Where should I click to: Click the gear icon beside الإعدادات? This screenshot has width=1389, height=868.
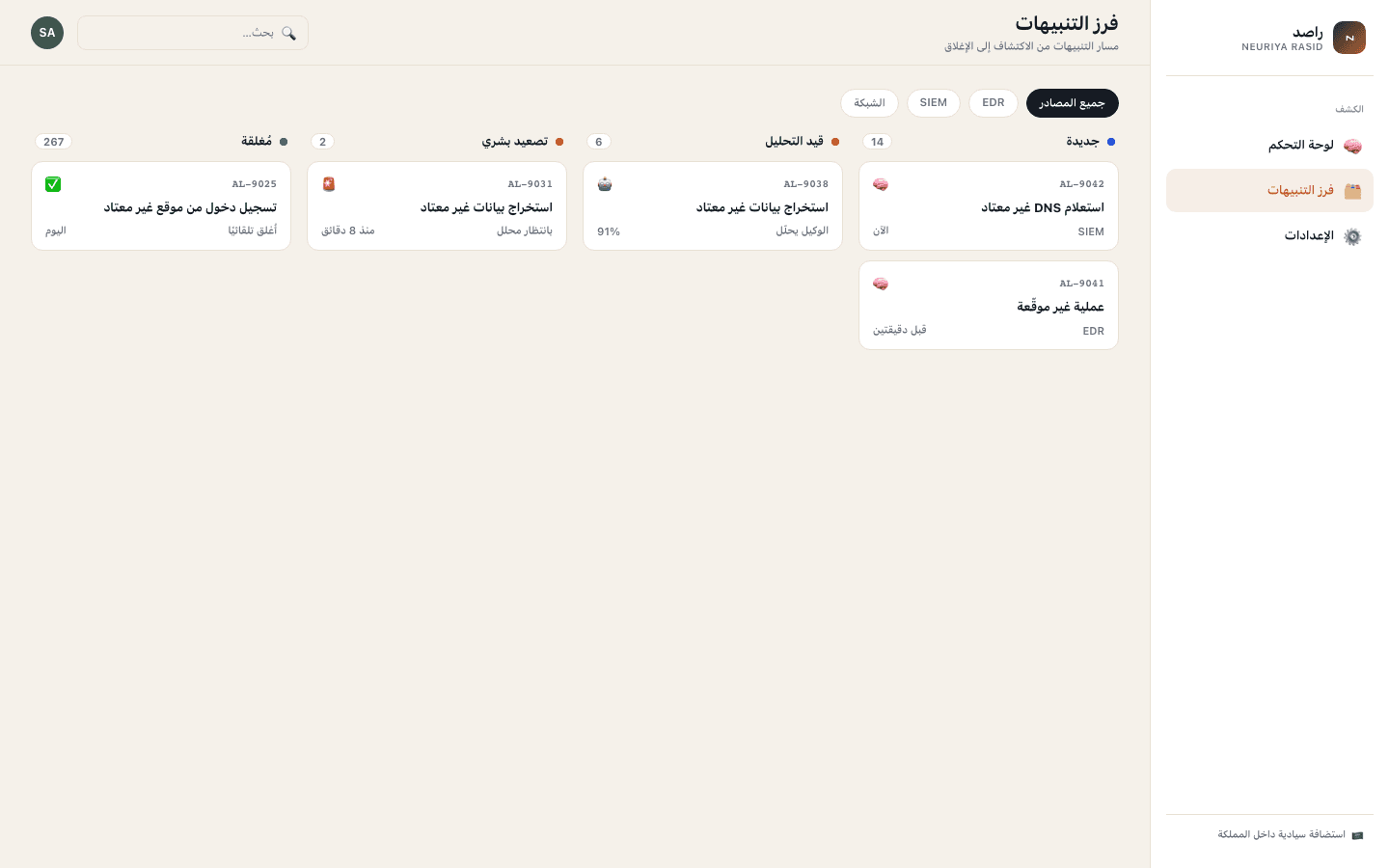(1352, 236)
